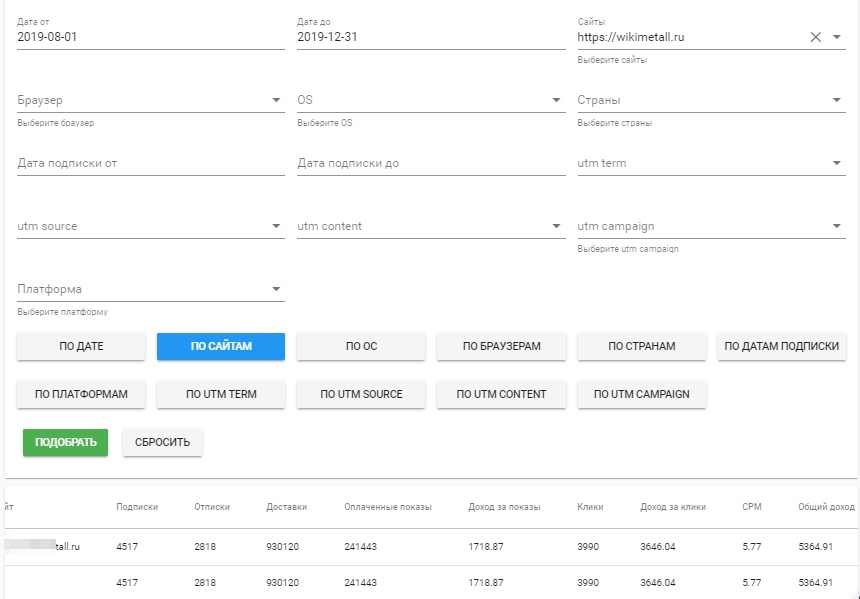The image size is (860, 599).
Task: Select the ПО САЙТАМ grouping button
Action: pos(221,346)
